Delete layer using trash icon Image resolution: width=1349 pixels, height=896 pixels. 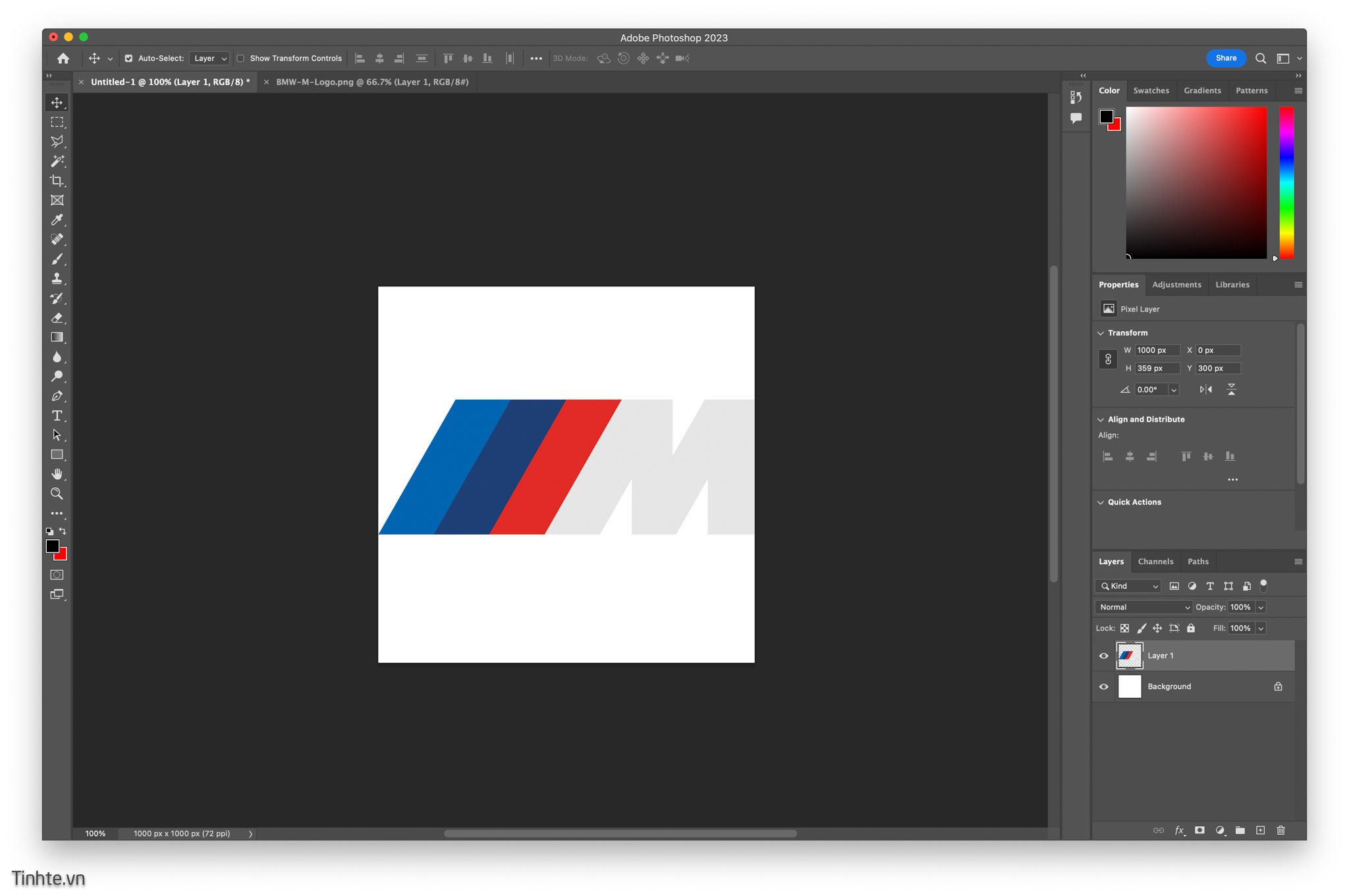1281,830
